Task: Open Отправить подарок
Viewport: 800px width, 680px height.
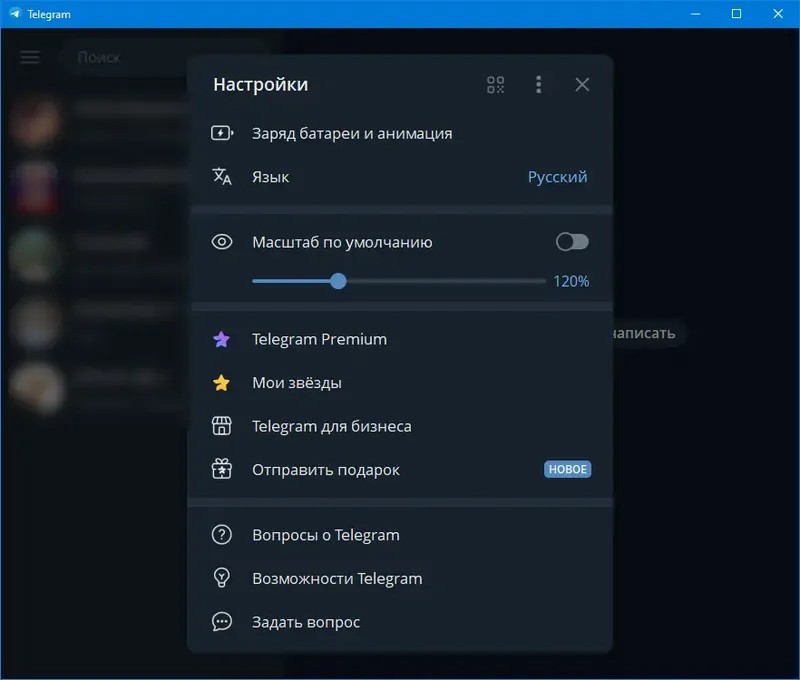Action: [400, 469]
